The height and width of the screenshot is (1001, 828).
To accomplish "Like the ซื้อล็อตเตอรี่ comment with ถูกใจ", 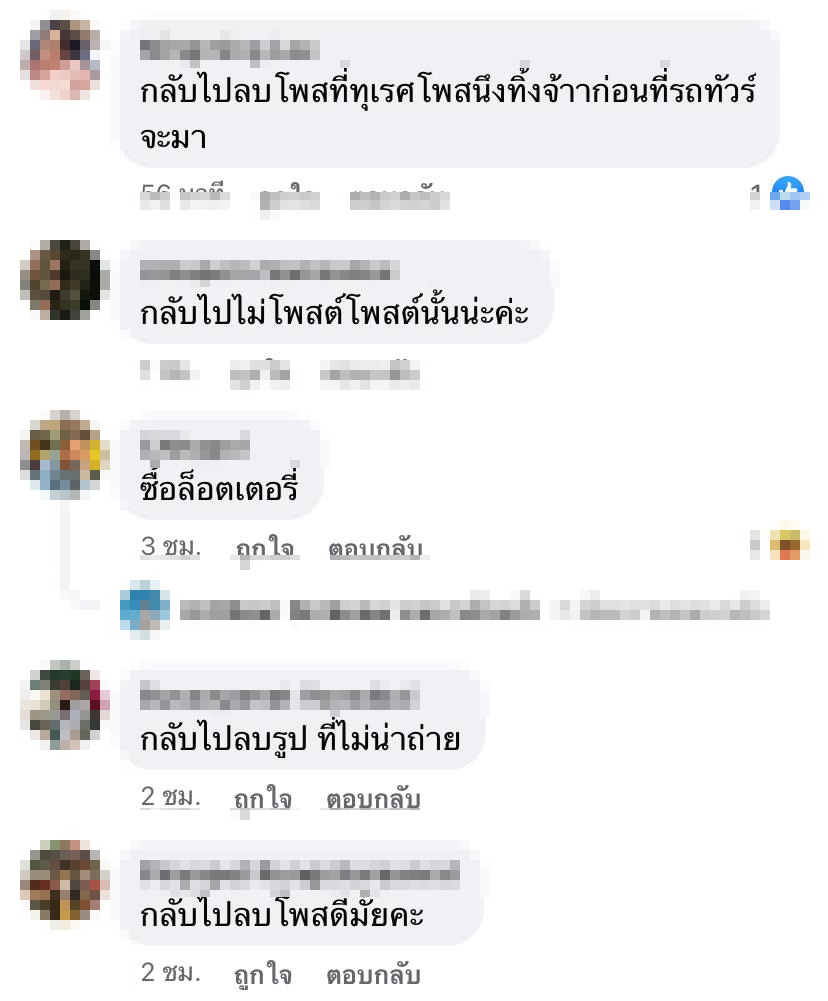I will (264, 548).
